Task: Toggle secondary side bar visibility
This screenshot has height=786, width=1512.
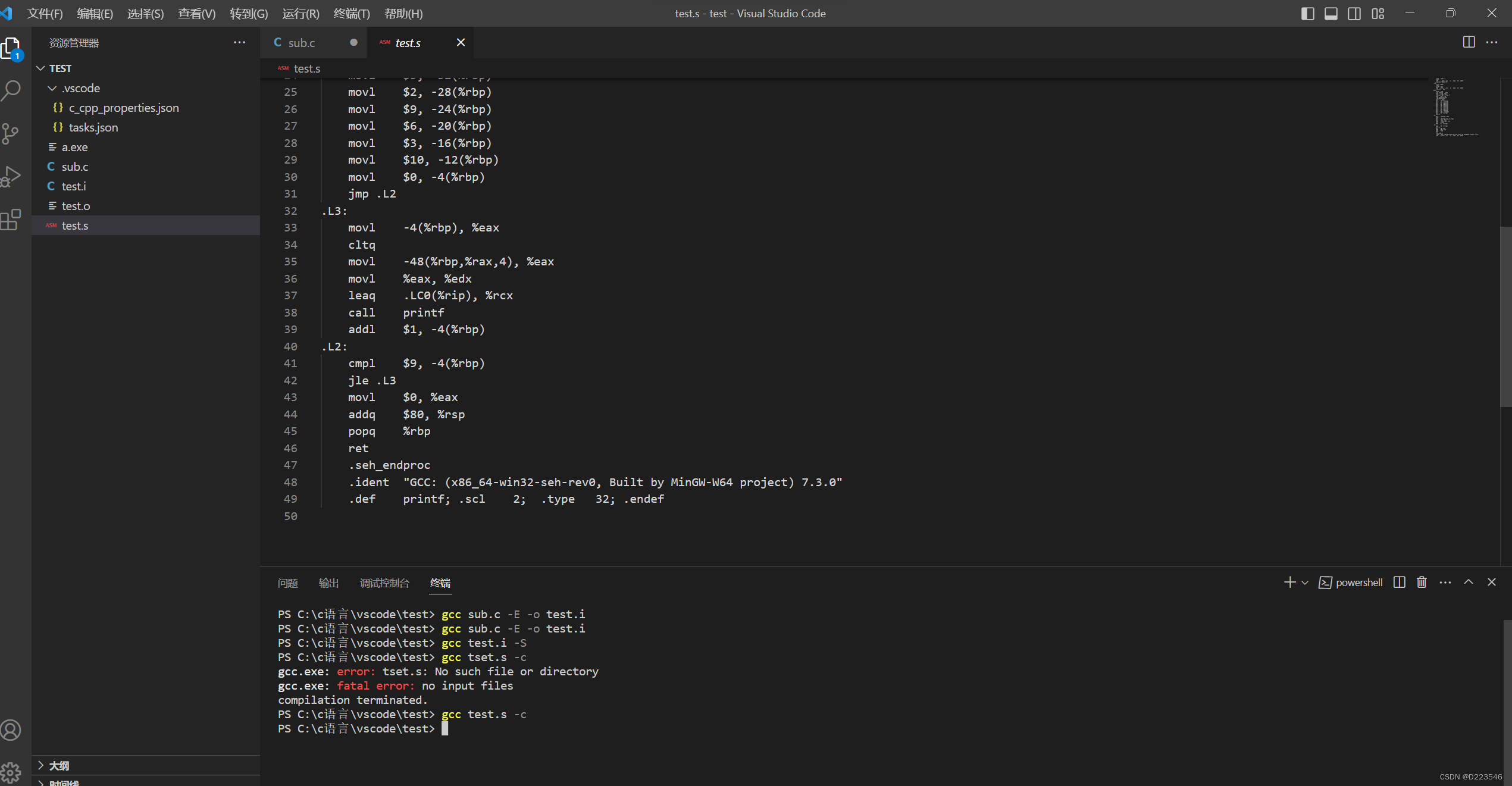Action: tap(1354, 13)
